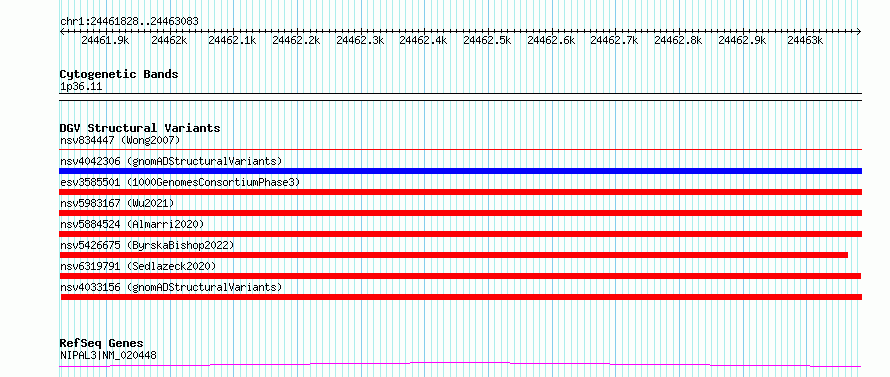Click the red nsv5426675 variant bar

[x=454, y=255]
